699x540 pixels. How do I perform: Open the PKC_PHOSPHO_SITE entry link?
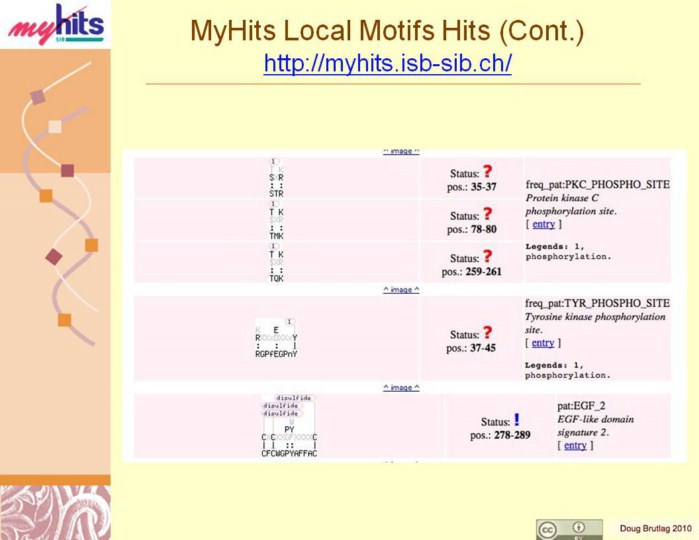coord(543,225)
